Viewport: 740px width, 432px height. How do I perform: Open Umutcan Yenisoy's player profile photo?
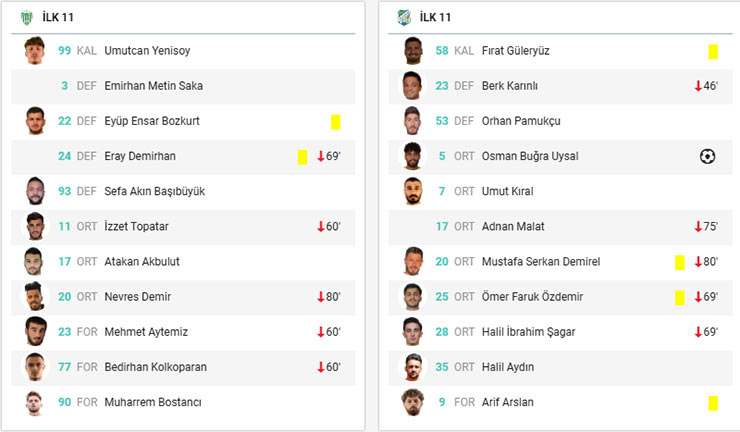[35, 50]
